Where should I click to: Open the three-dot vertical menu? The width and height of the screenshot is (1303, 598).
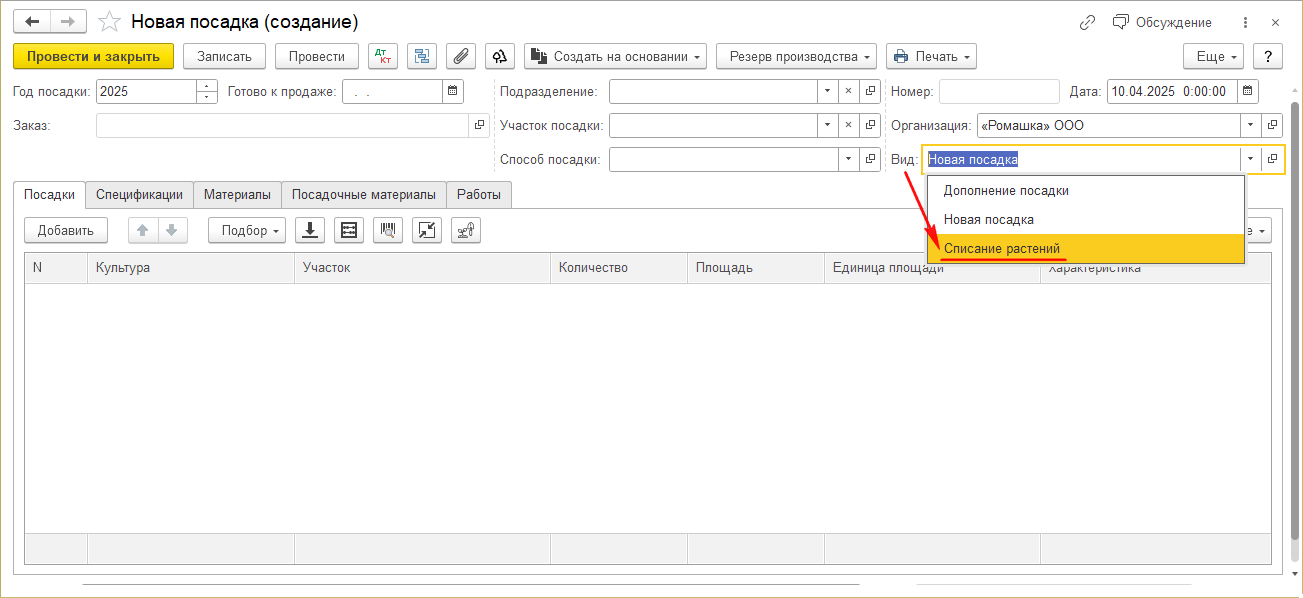(x=1245, y=22)
